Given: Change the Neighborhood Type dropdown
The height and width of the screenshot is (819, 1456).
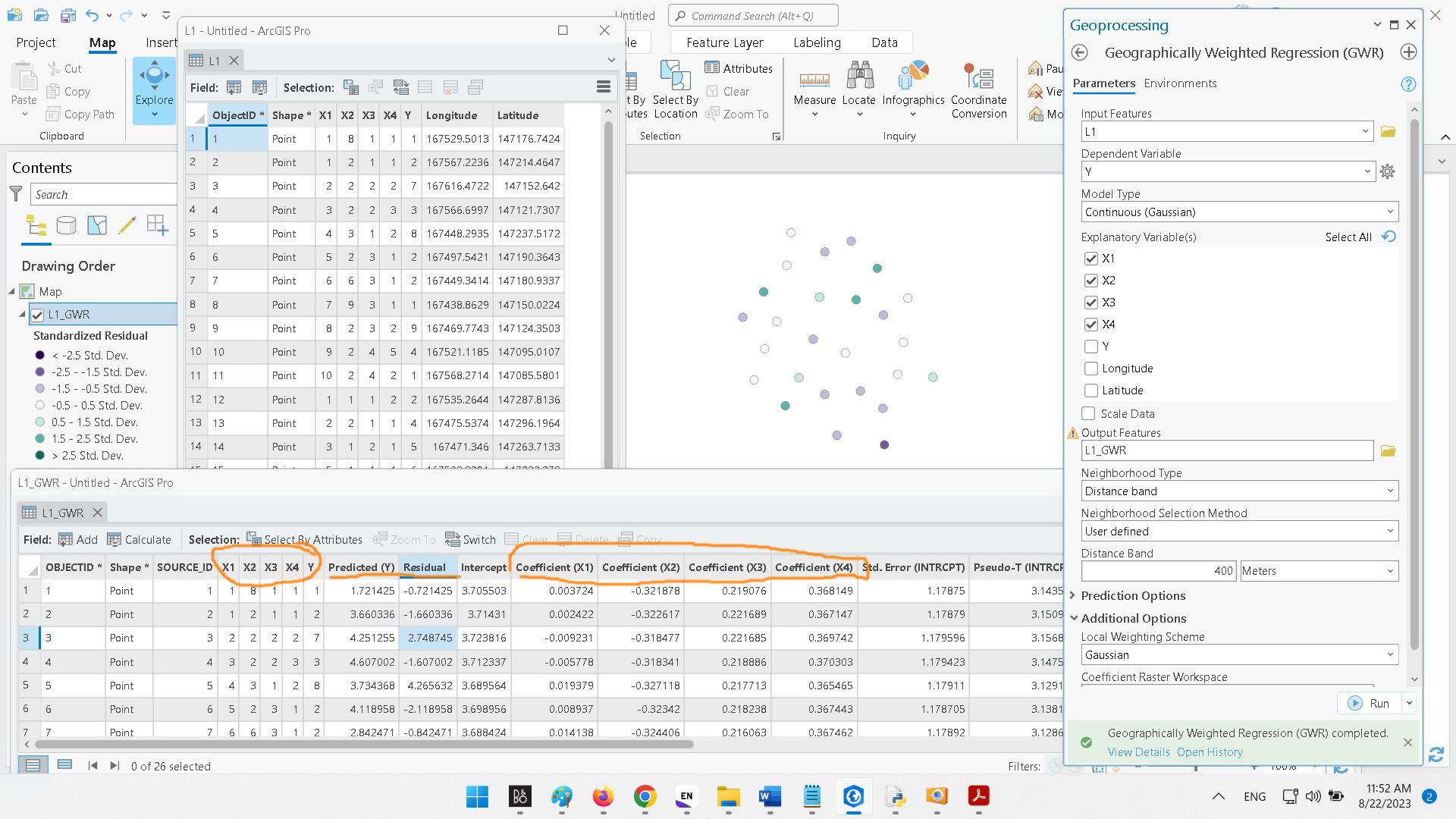Looking at the screenshot, I should 1238,491.
